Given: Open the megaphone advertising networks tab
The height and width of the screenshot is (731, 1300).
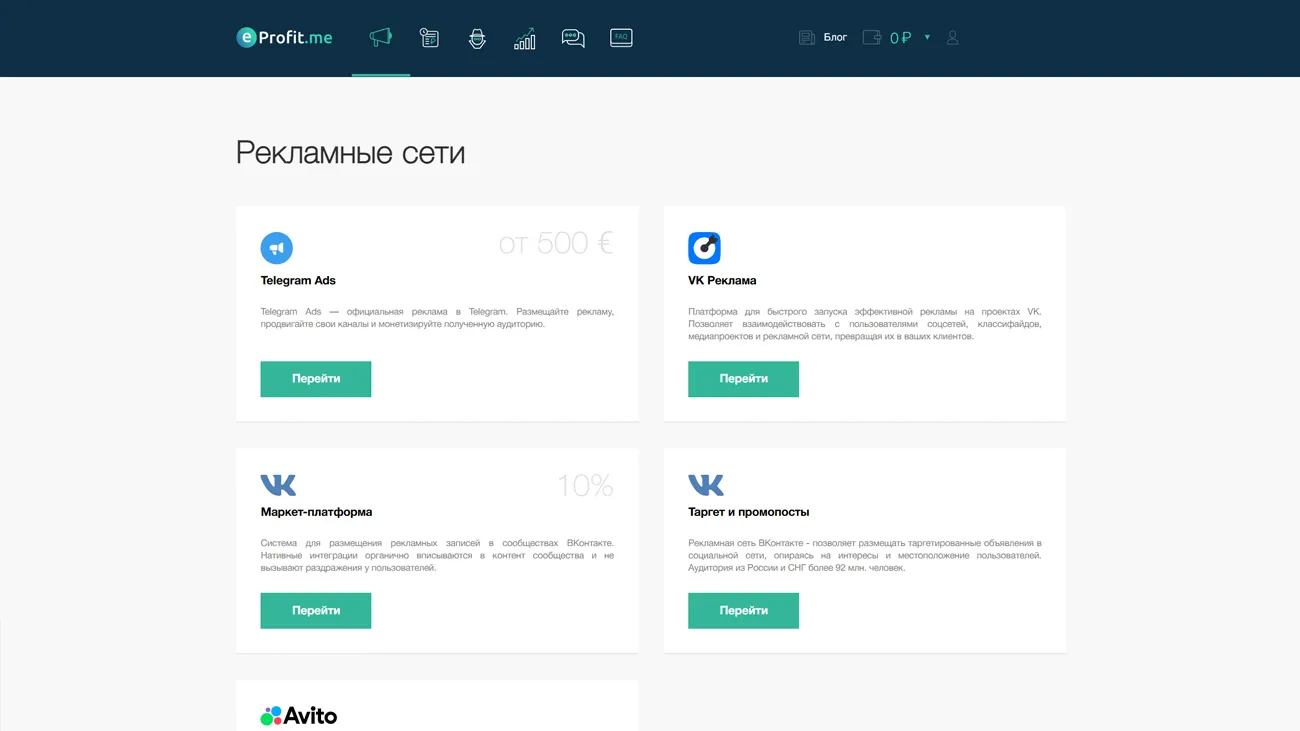Looking at the screenshot, I should pyautogui.click(x=381, y=38).
